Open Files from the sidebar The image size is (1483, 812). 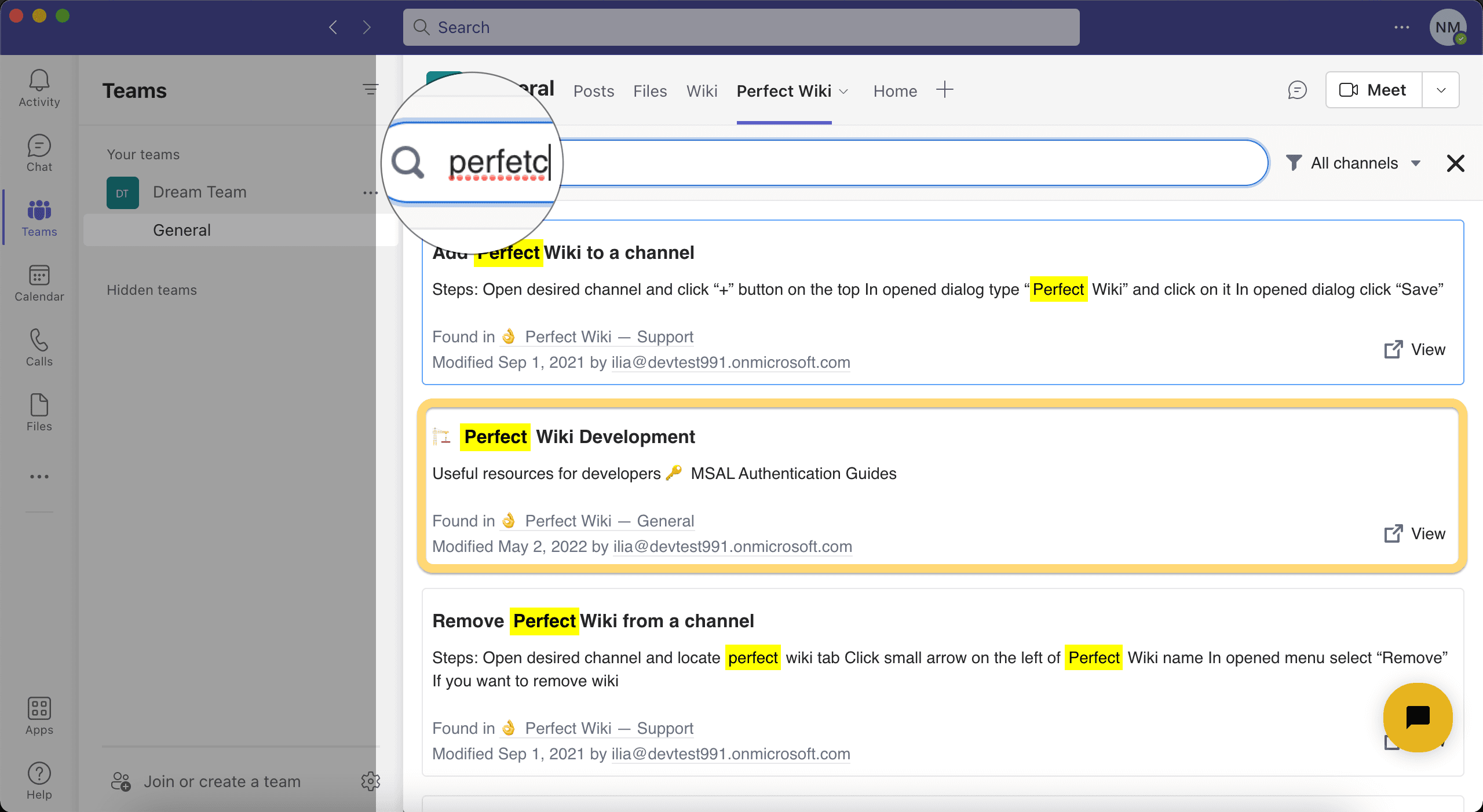pos(38,412)
